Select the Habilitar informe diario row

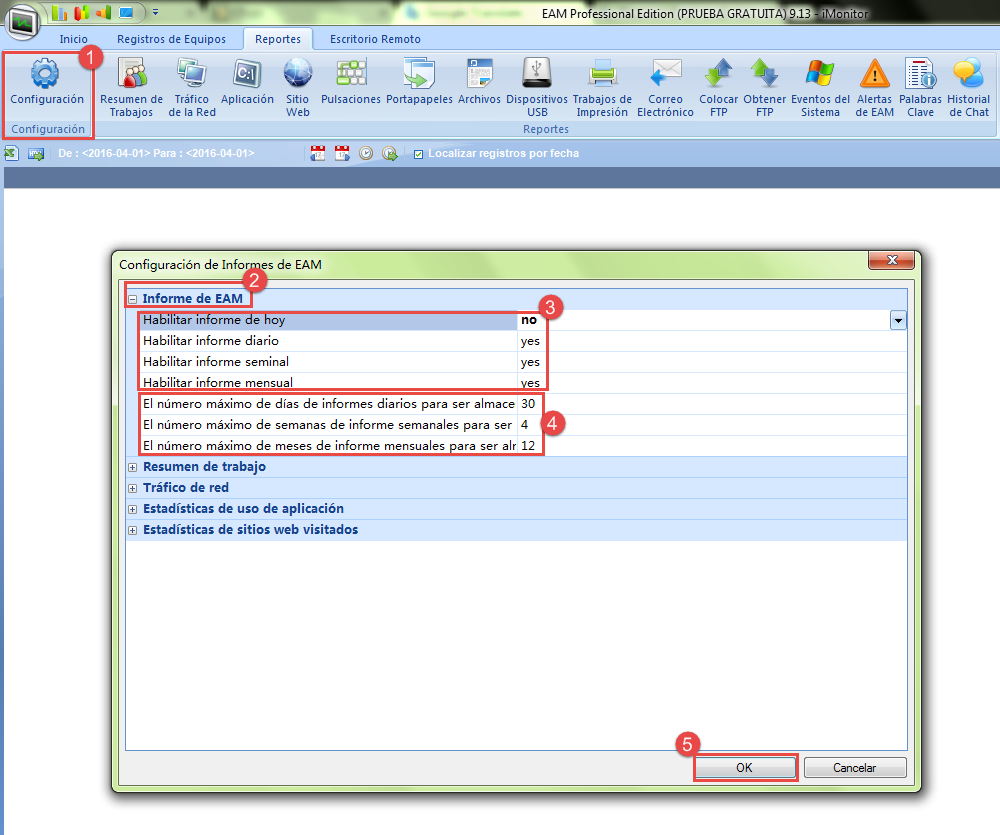pyautogui.click(x=522, y=341)
